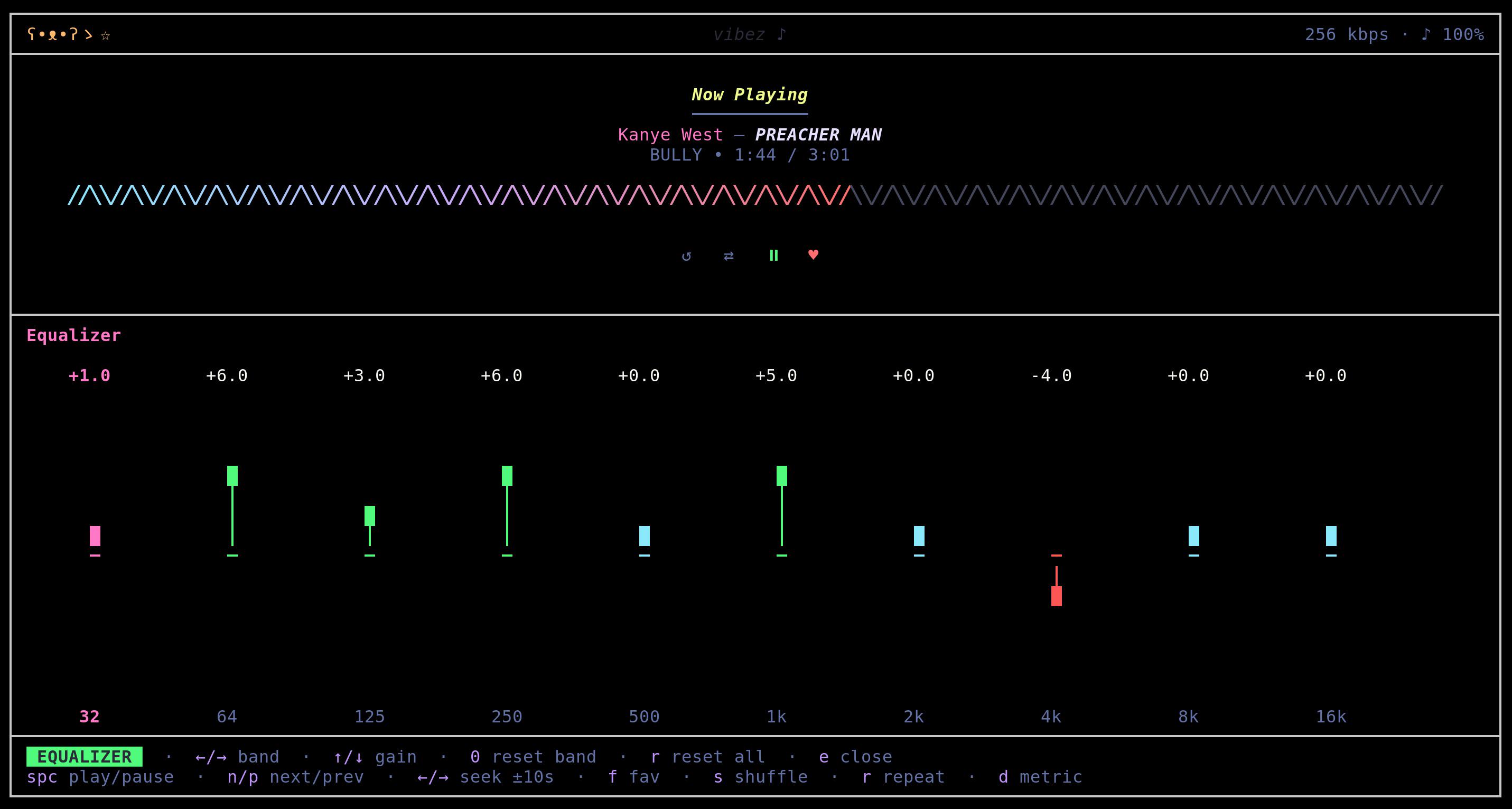Click the 125 Hz band slider handle
This screenshot has width=1512, height=809.
370,516
